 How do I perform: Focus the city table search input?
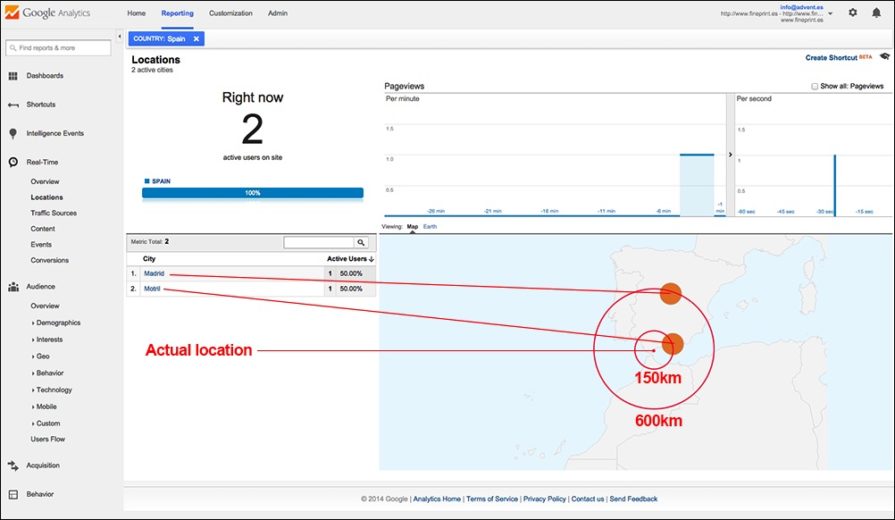(319, 243)
